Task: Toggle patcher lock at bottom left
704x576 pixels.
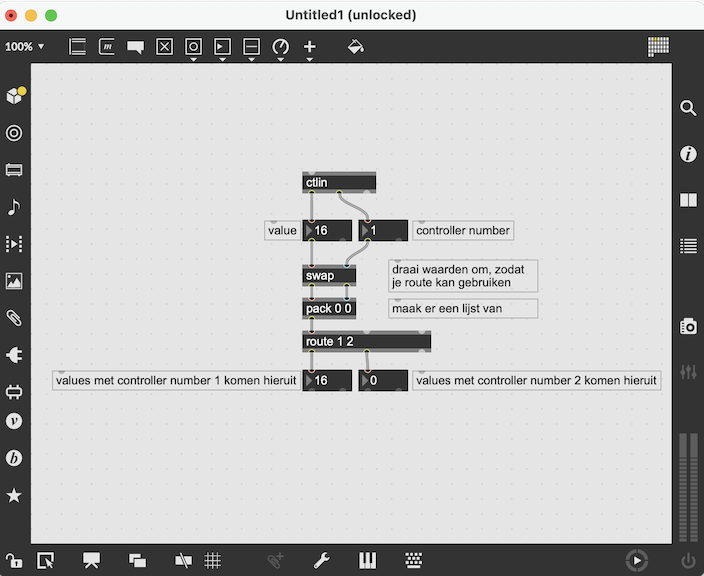Action: click(14, 561)
